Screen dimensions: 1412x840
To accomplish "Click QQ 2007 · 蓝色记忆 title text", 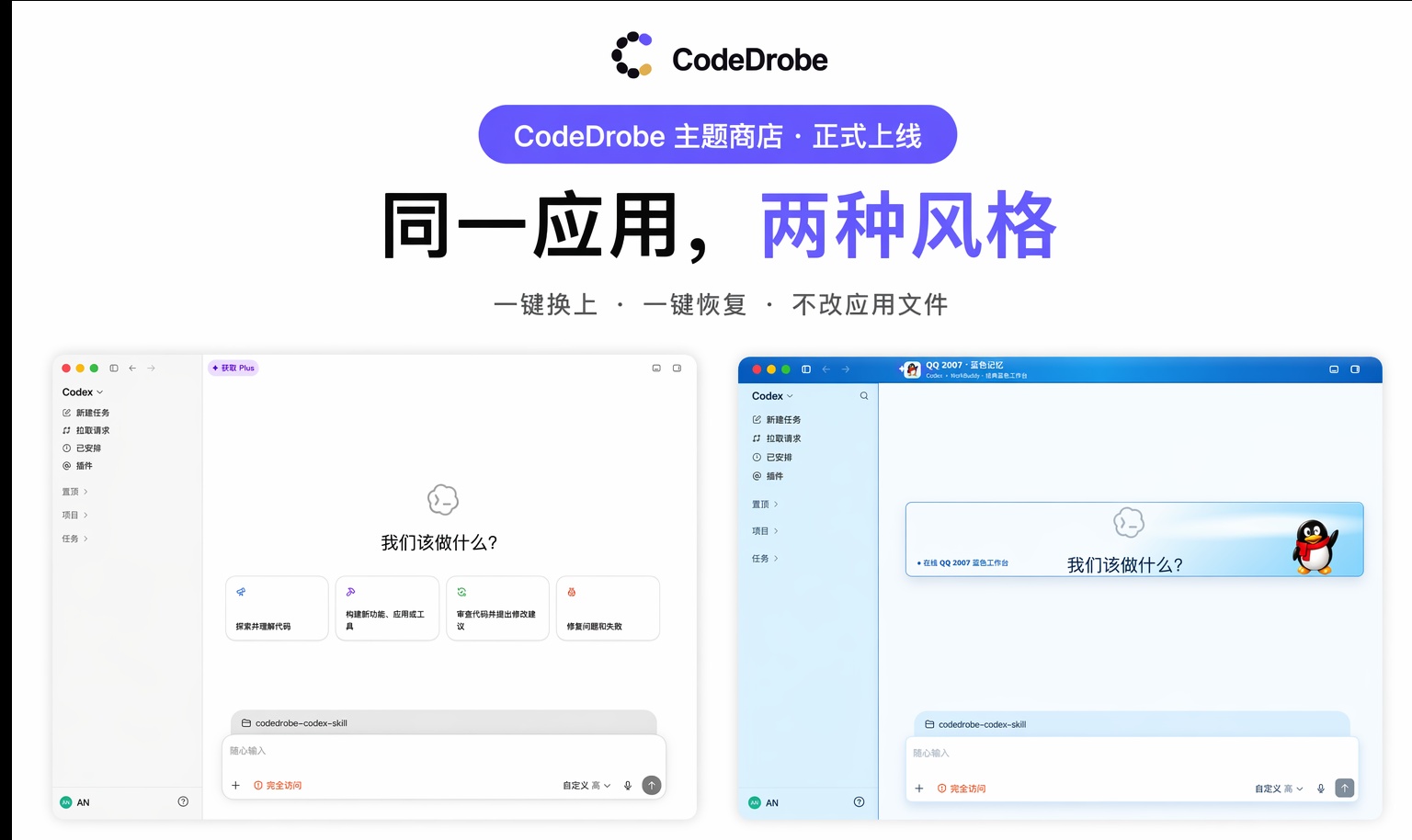I will [x=964, y=365].
